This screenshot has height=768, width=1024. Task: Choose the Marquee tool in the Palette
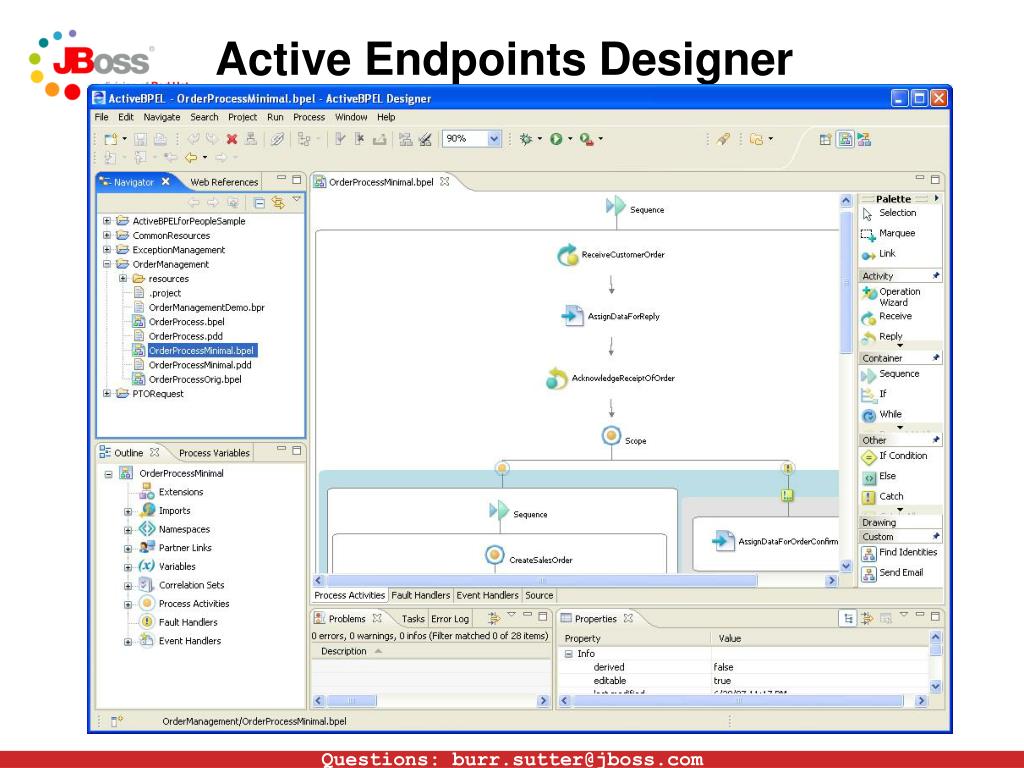pyautogui.click(x=888, y=234)
